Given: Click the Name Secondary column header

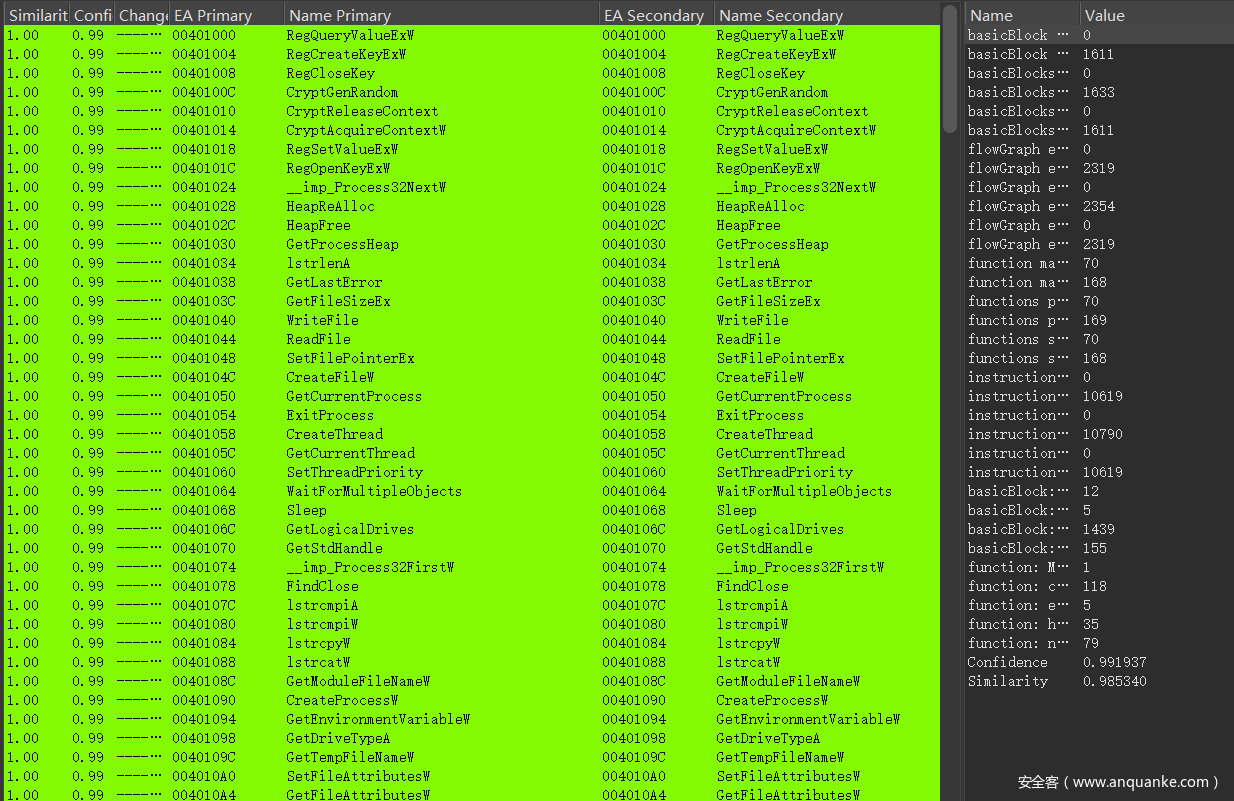Looking at the screenshot, I should click(x=826, y=15).
